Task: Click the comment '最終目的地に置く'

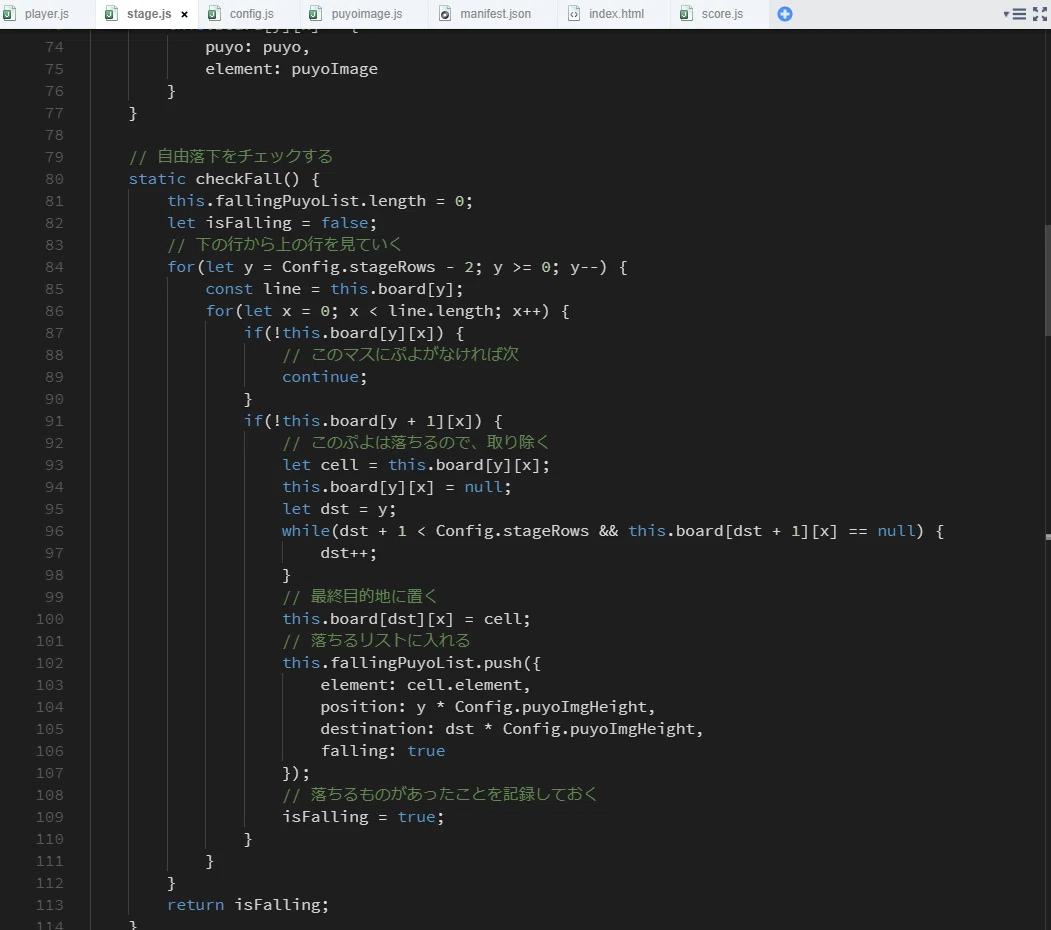Action: pos(360,597)
